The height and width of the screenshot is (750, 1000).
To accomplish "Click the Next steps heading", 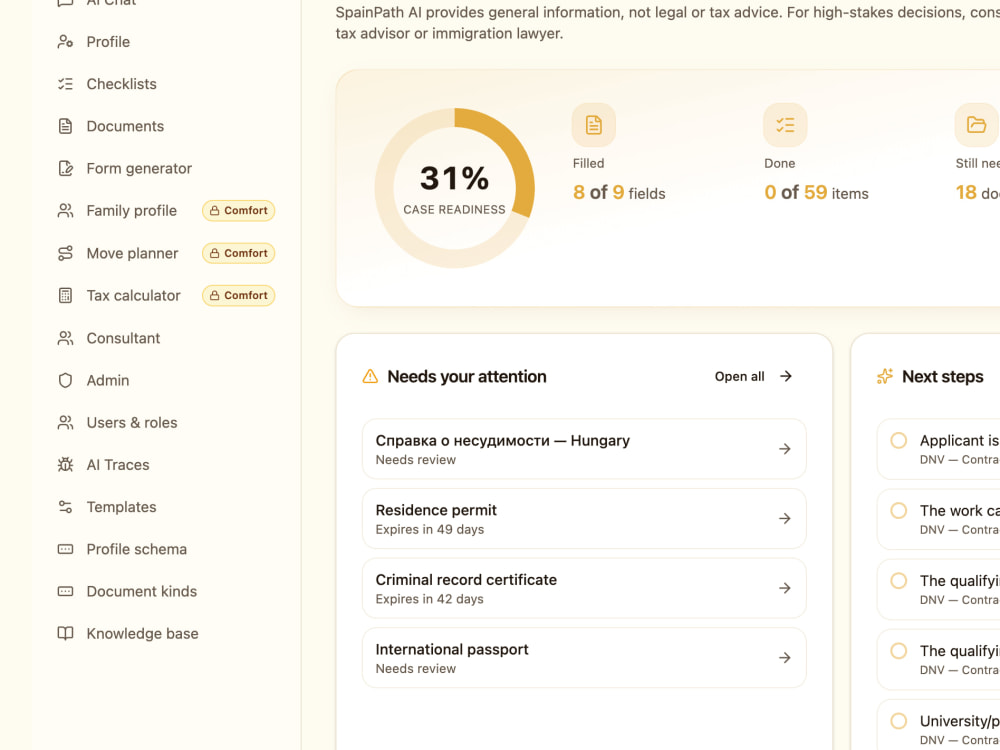I will 943,376.
